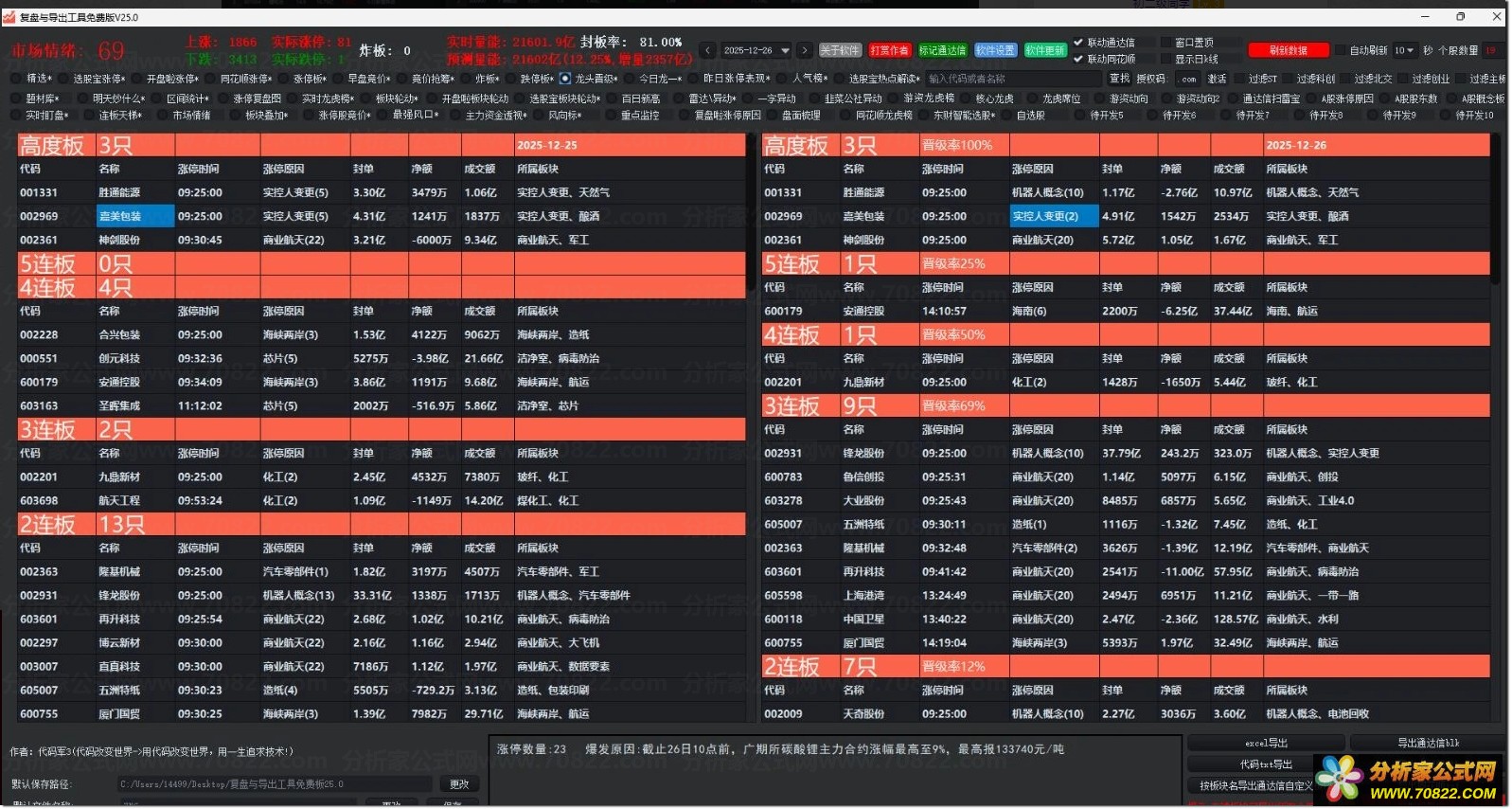Click the green 软件更新 button
Screen dimensions: 1512x809
[x=1045, y=50]
